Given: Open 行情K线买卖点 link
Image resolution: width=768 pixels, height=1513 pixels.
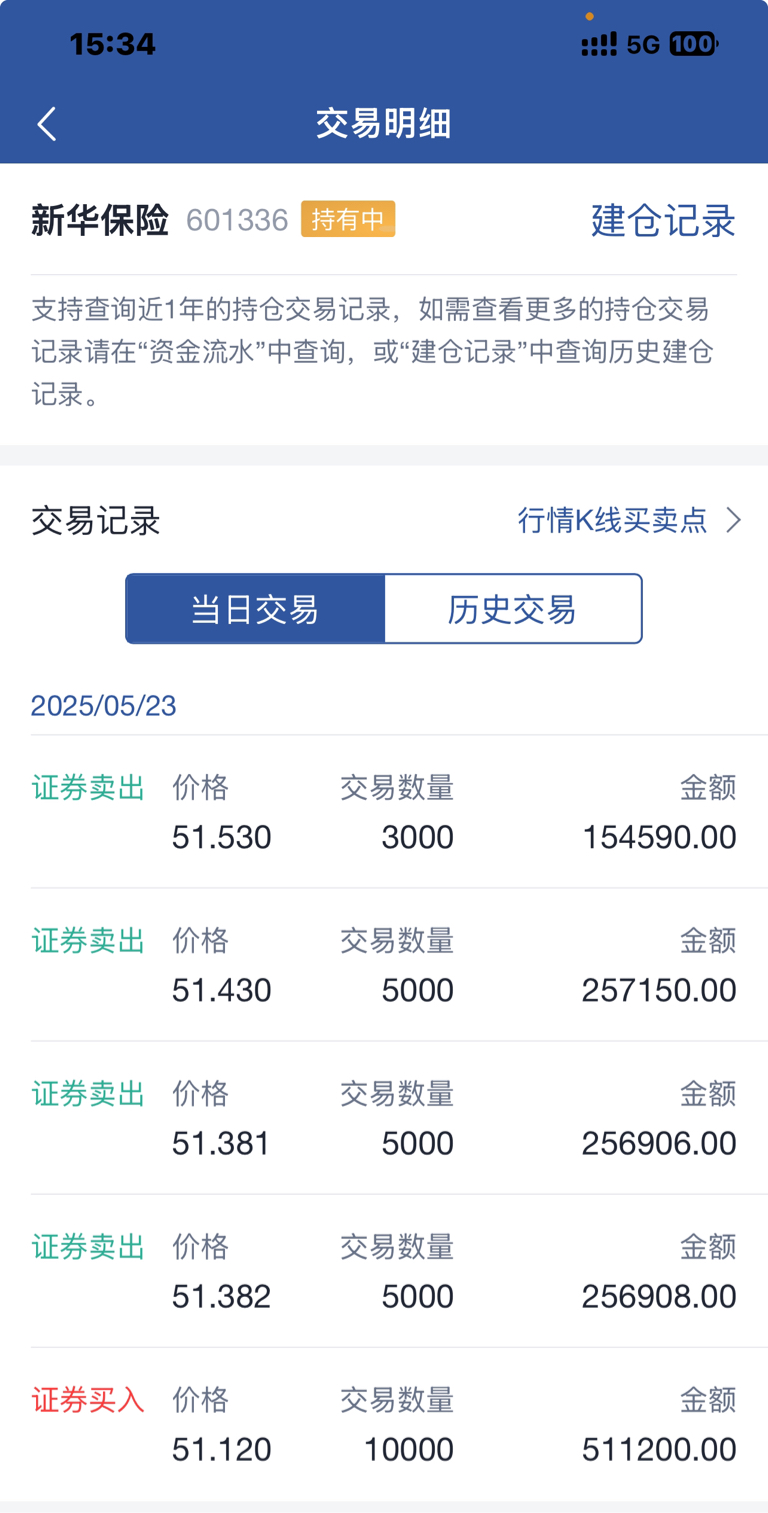Looking at the screenshot, I should [x=613, y=520].
